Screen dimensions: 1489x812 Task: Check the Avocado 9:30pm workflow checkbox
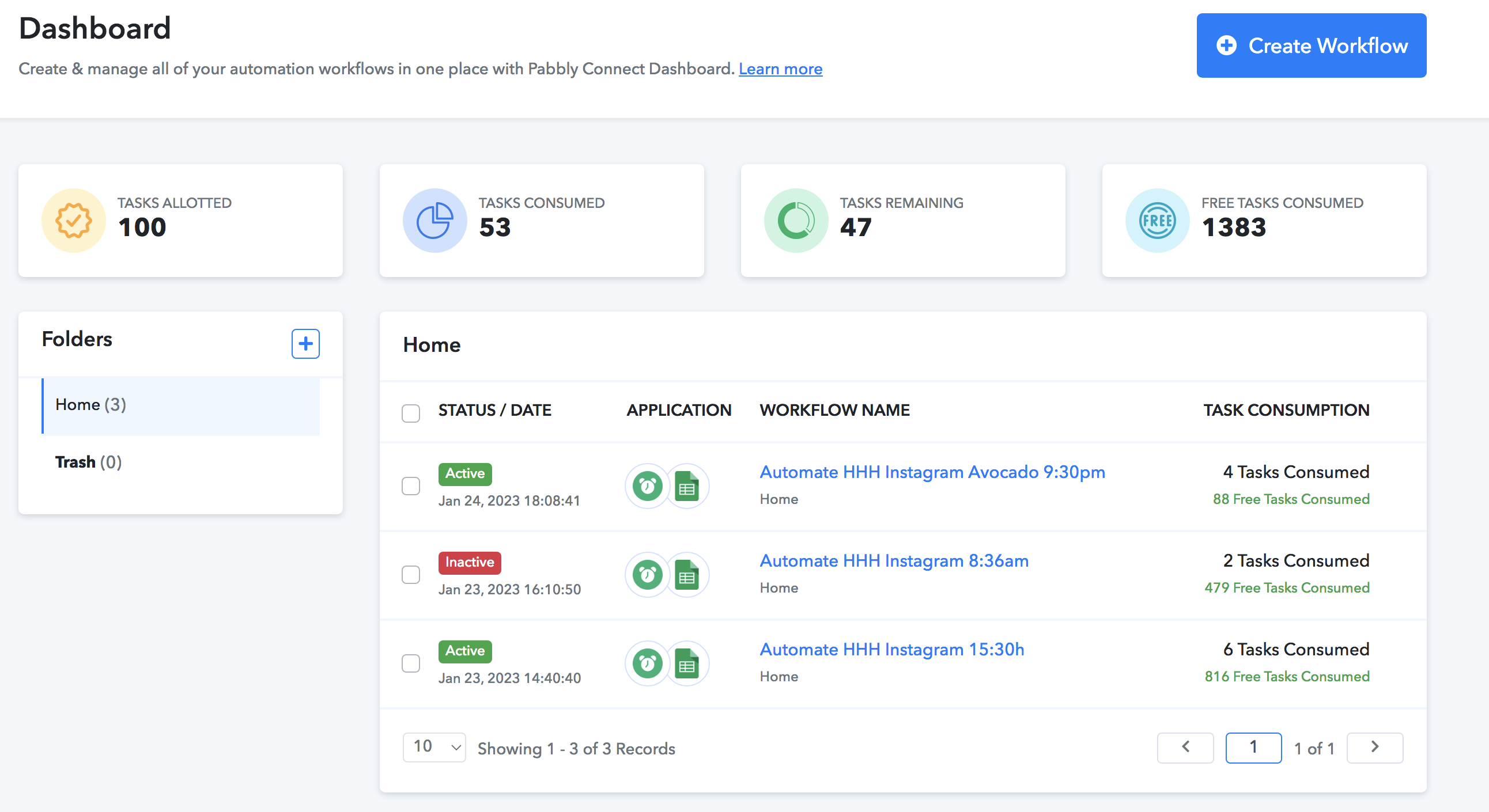pos(411,486)
